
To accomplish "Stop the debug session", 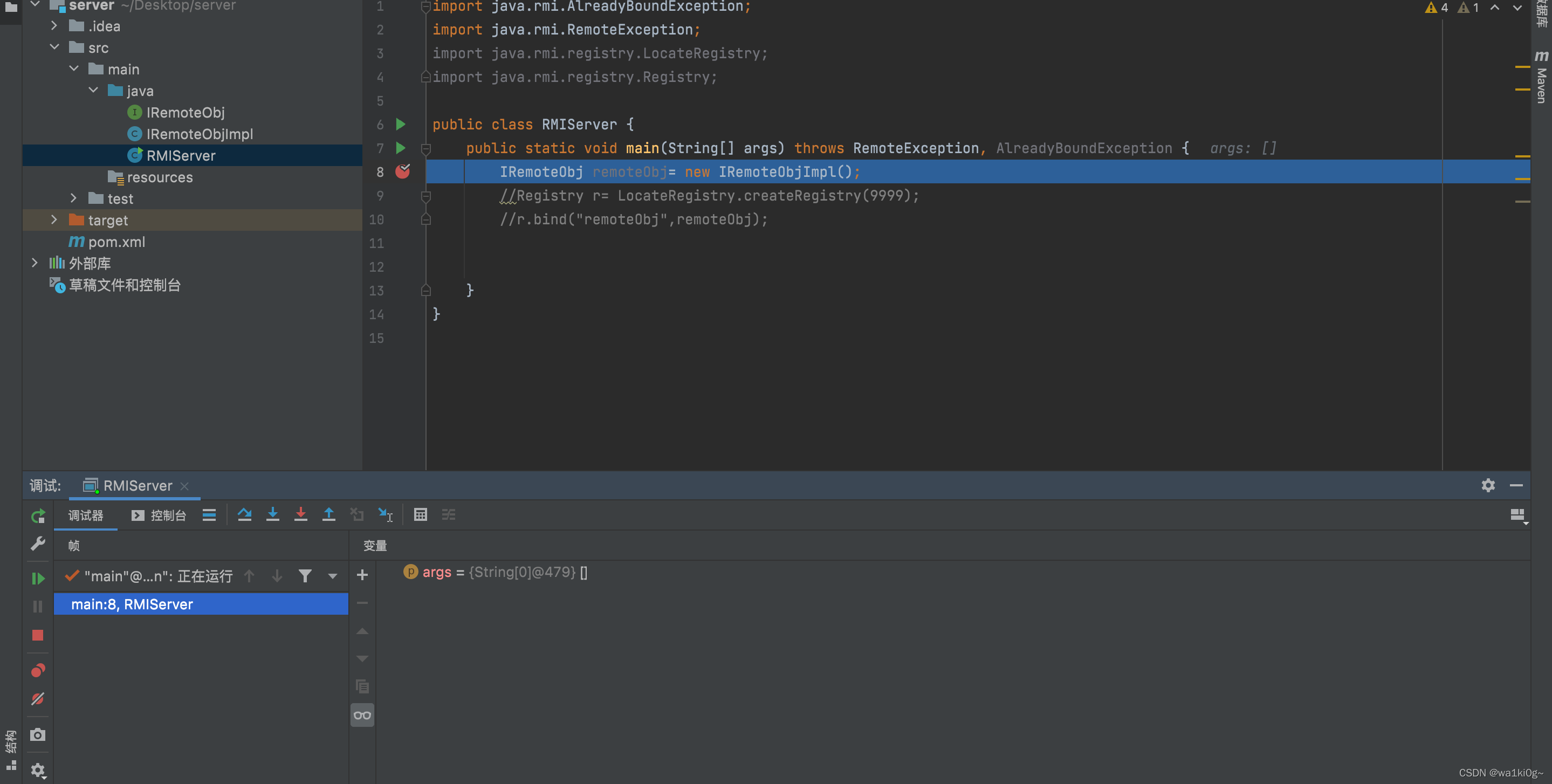I will pyautogui.click(x=38, y=635).
